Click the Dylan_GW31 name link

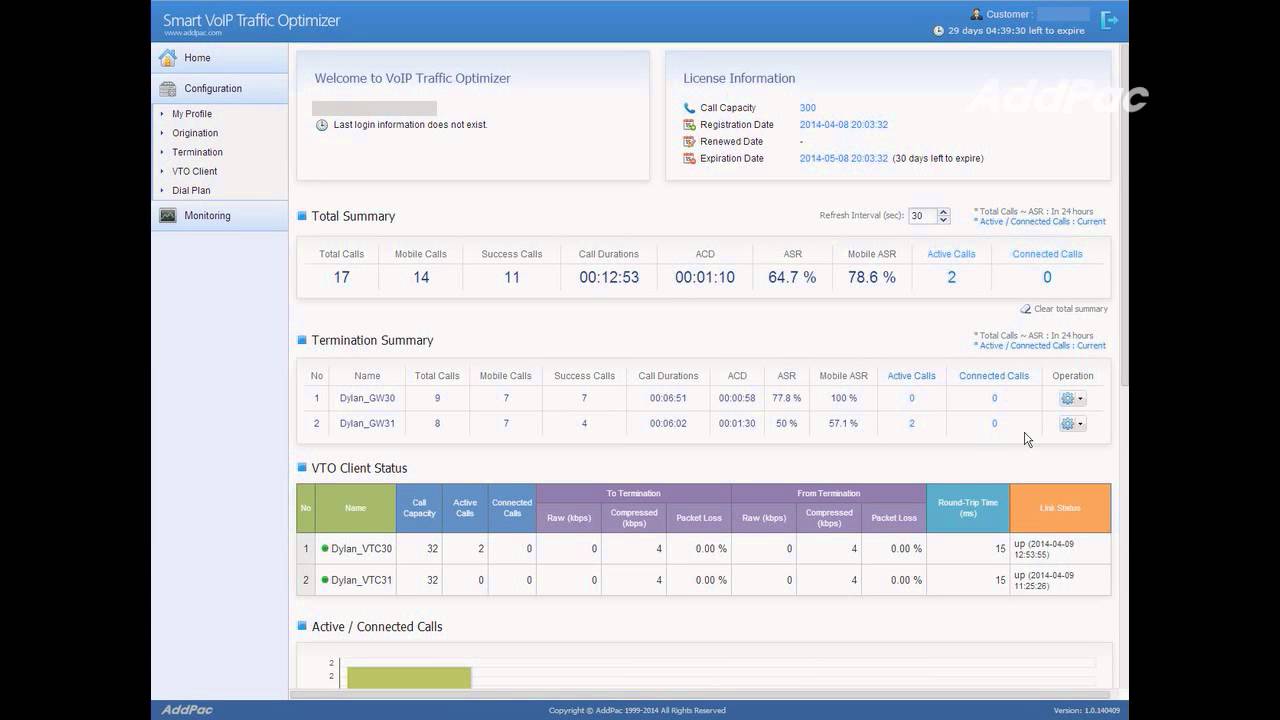367,424
